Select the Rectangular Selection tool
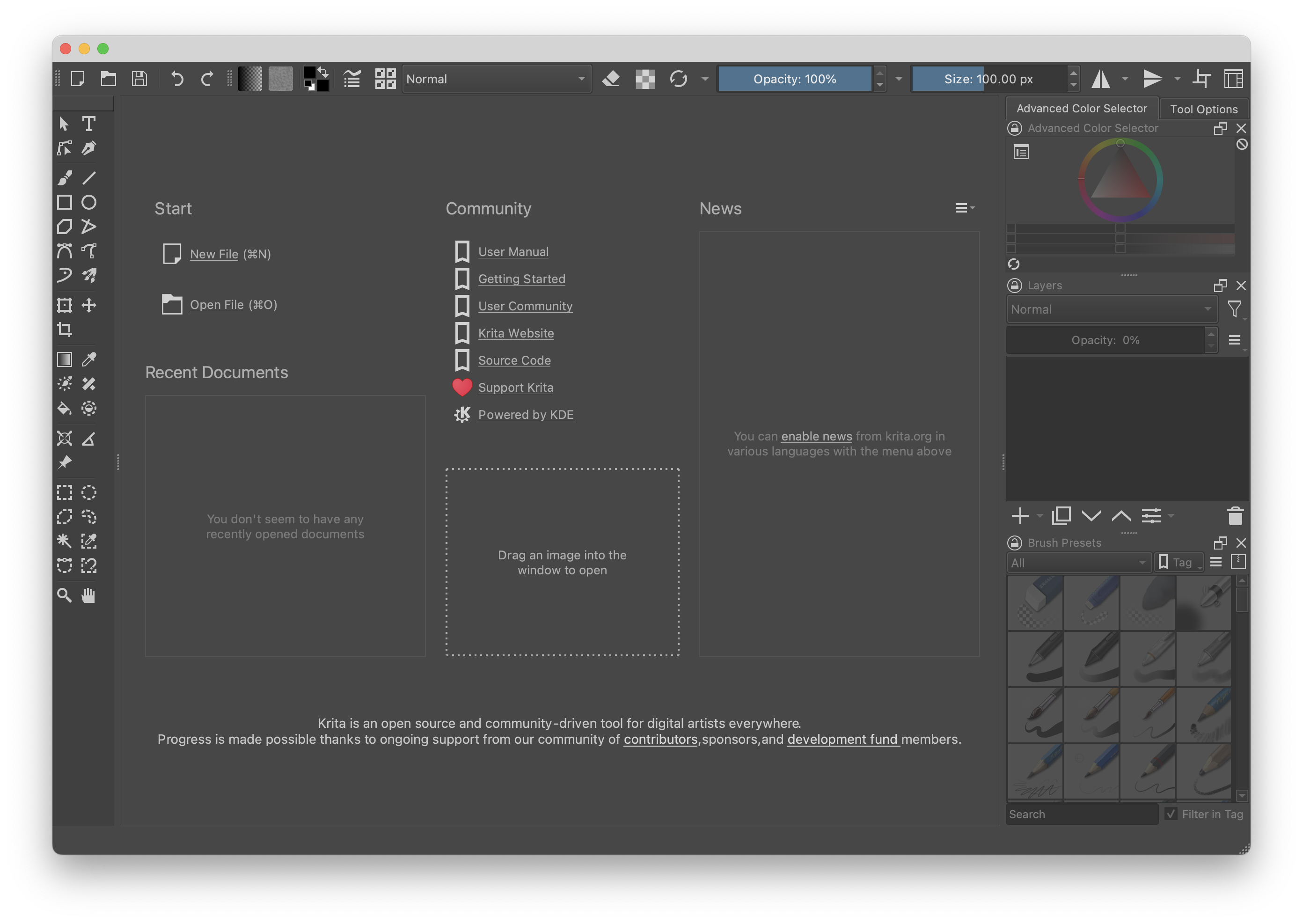The image size is (1303, 924). pos(64,493)
